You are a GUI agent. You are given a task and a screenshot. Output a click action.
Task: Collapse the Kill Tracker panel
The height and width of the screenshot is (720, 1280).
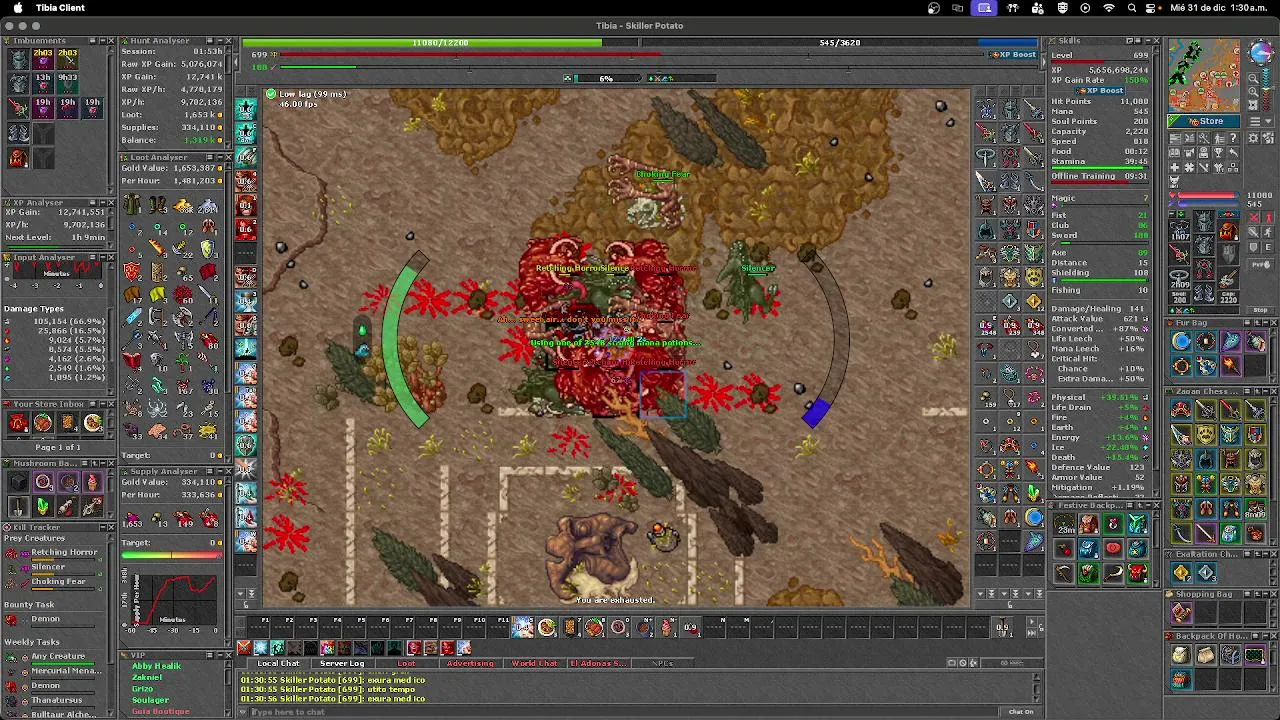102,527
